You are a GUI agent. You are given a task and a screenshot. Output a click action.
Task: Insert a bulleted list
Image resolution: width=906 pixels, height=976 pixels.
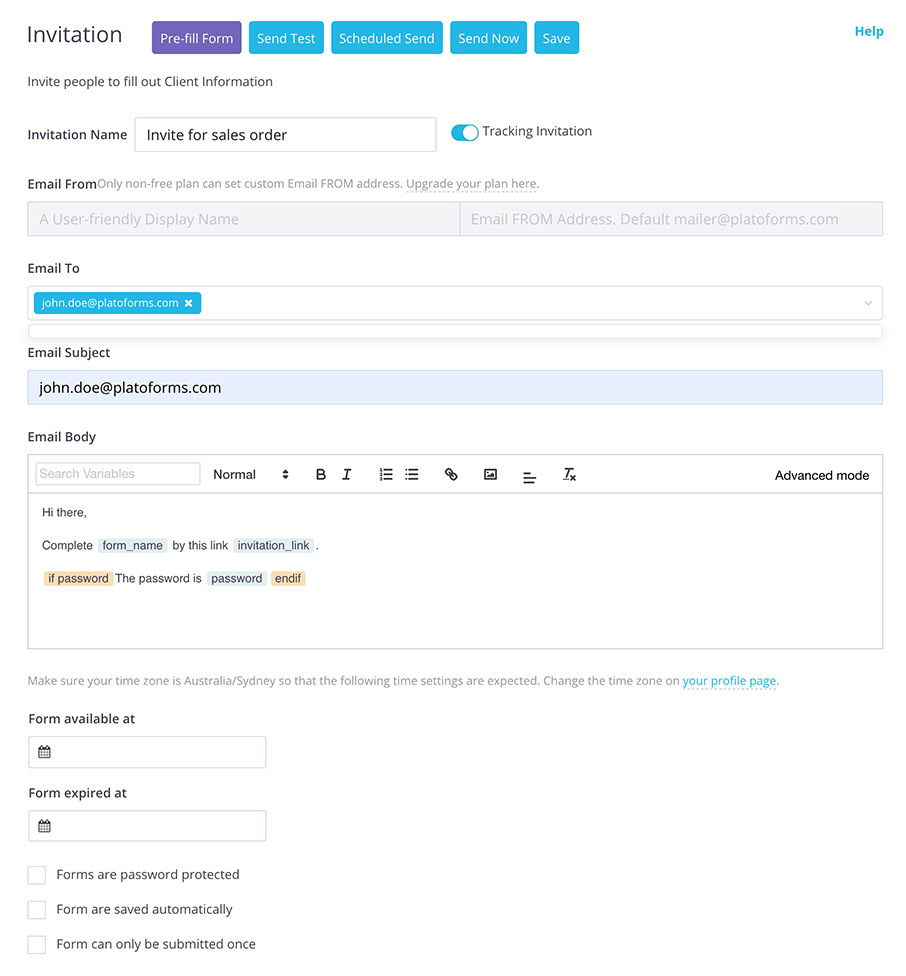(x=412, y=475)
